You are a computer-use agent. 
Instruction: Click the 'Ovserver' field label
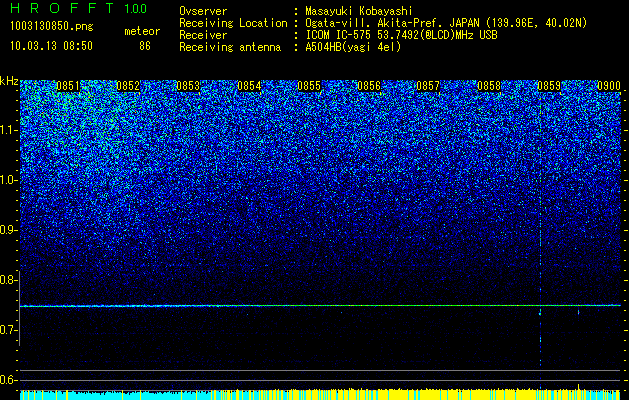[203, 11]
